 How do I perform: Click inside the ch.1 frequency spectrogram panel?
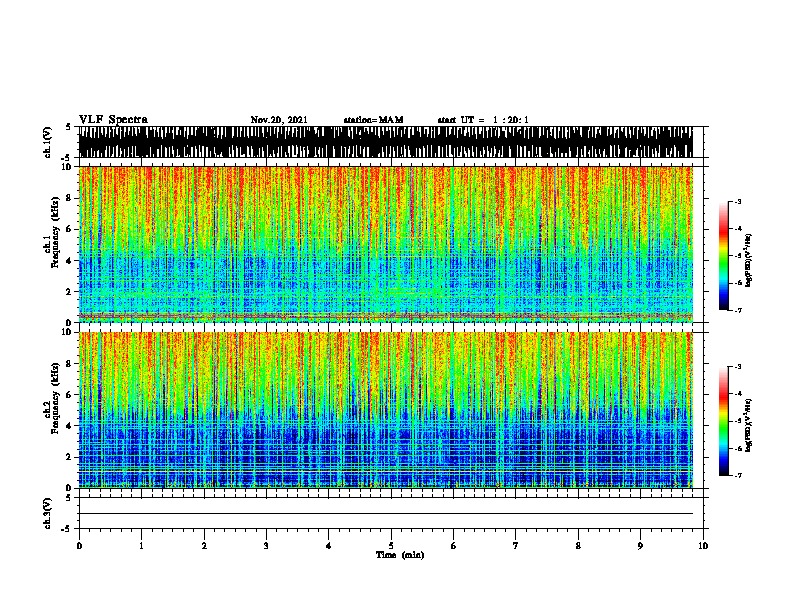[385, 244]
